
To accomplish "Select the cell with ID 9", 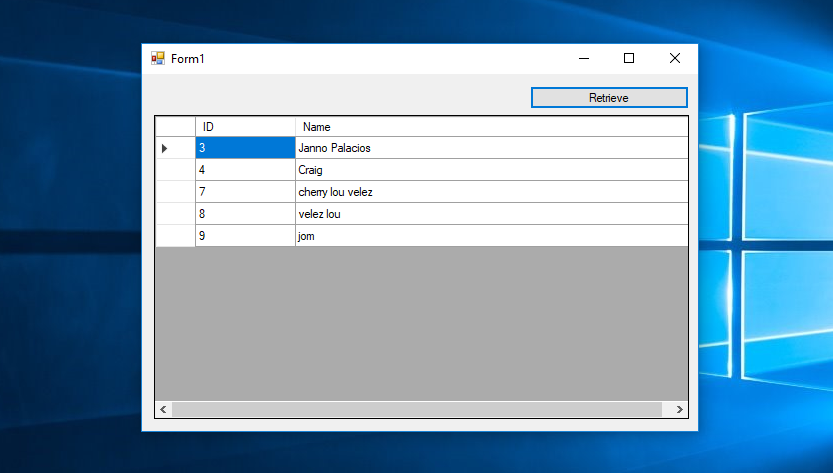I will tap(245, 236).
